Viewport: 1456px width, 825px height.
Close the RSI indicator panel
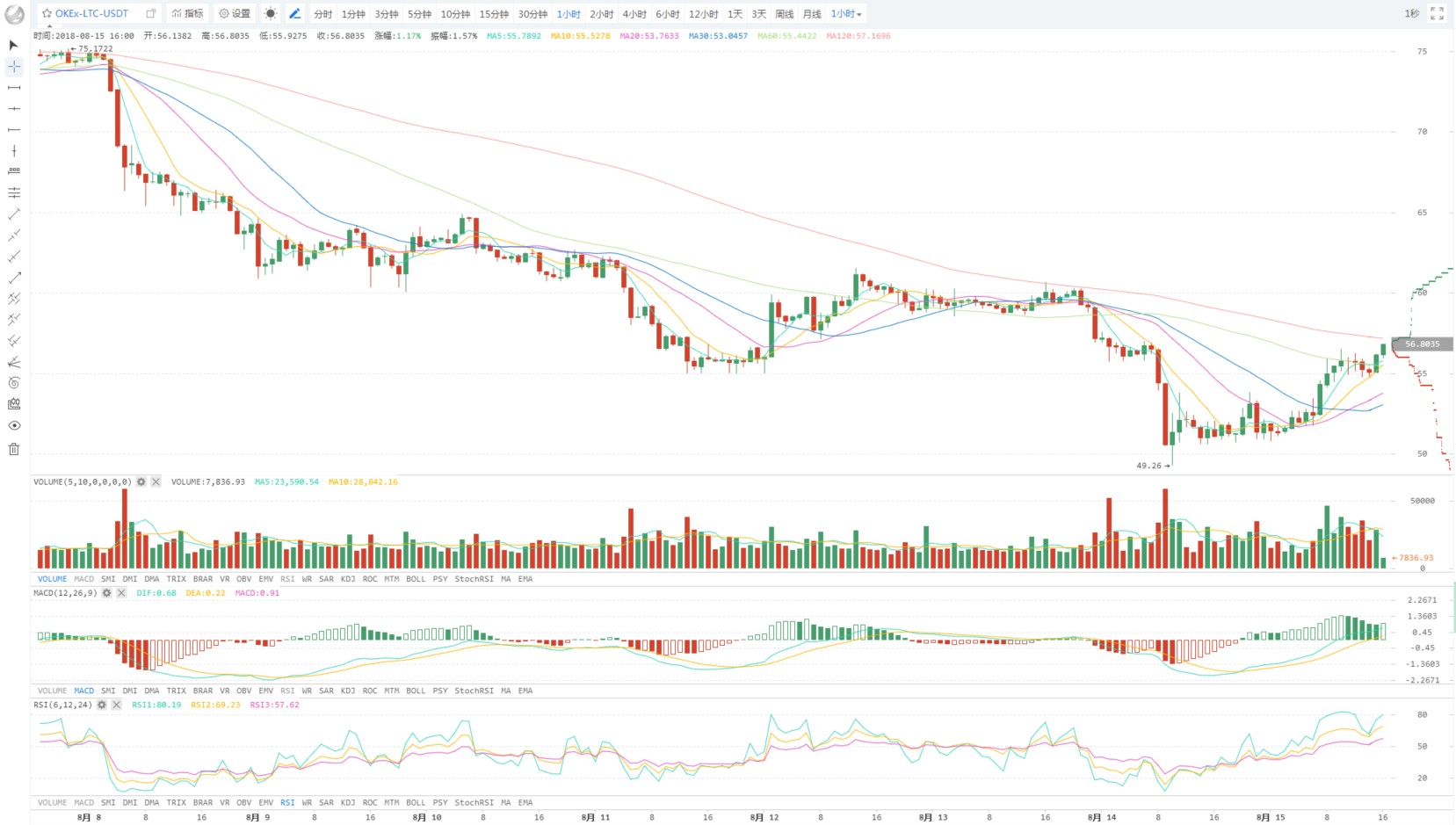[x=116, y=705]
